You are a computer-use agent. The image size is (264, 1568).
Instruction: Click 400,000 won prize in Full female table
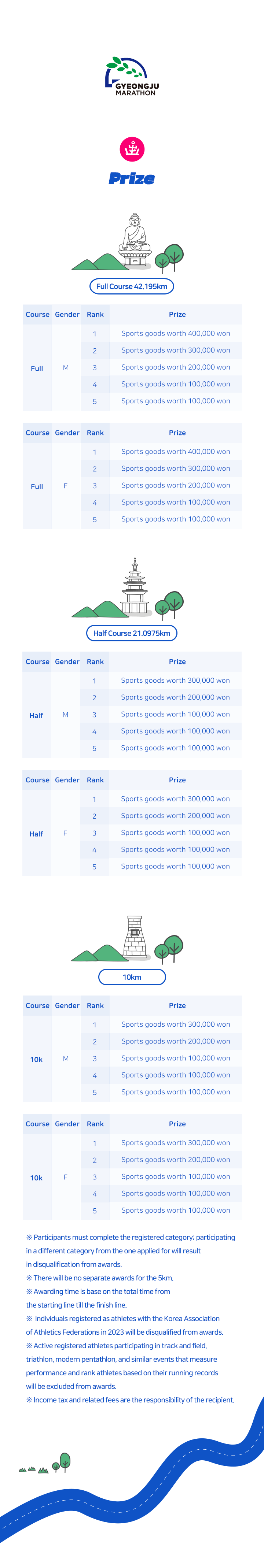176,452
